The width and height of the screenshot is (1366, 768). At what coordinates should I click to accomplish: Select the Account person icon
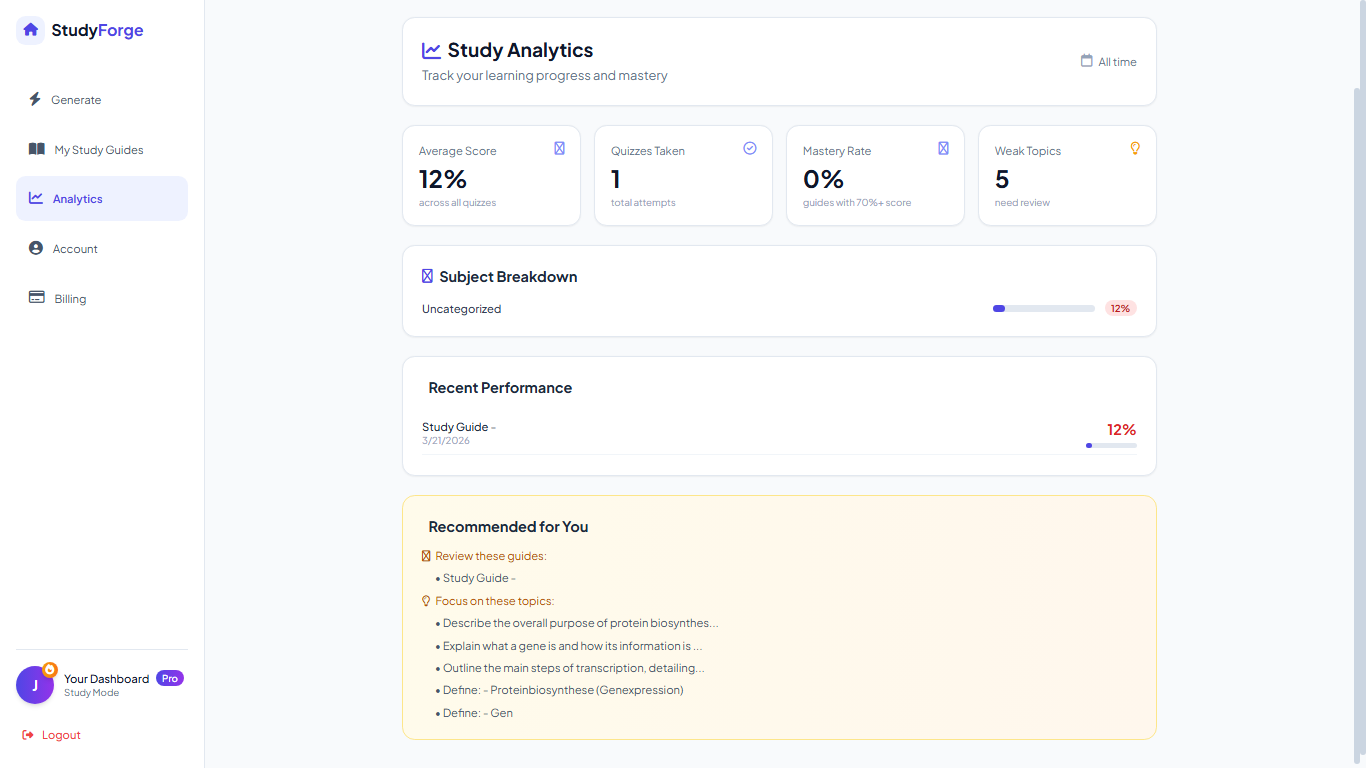tap(34, 248)
